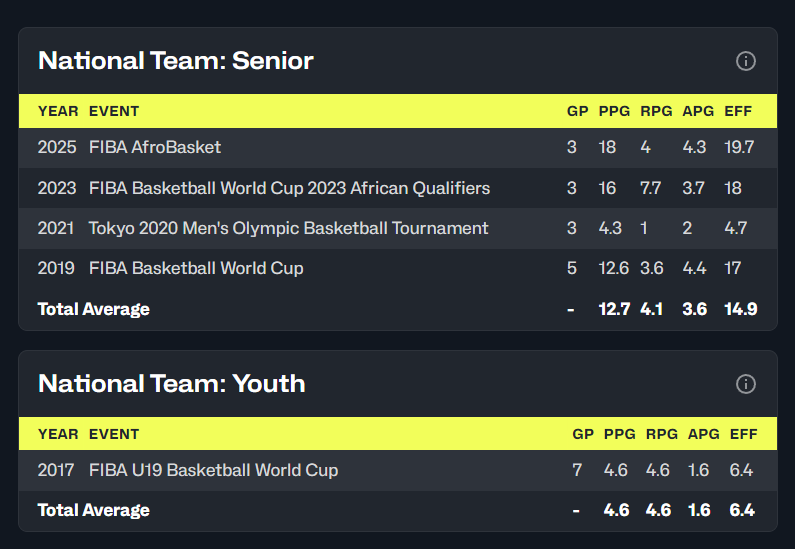
Task: Click the EFF column header in Senior table
Action: (x=738, y=111)
